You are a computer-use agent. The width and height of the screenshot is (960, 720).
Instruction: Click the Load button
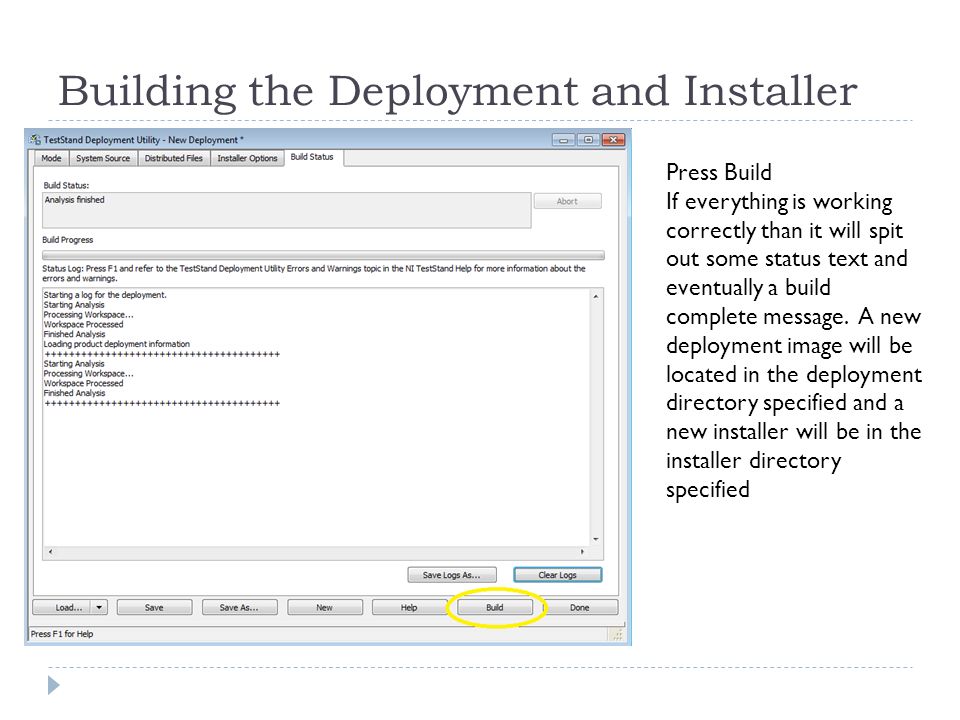click(x=62, y=607)
